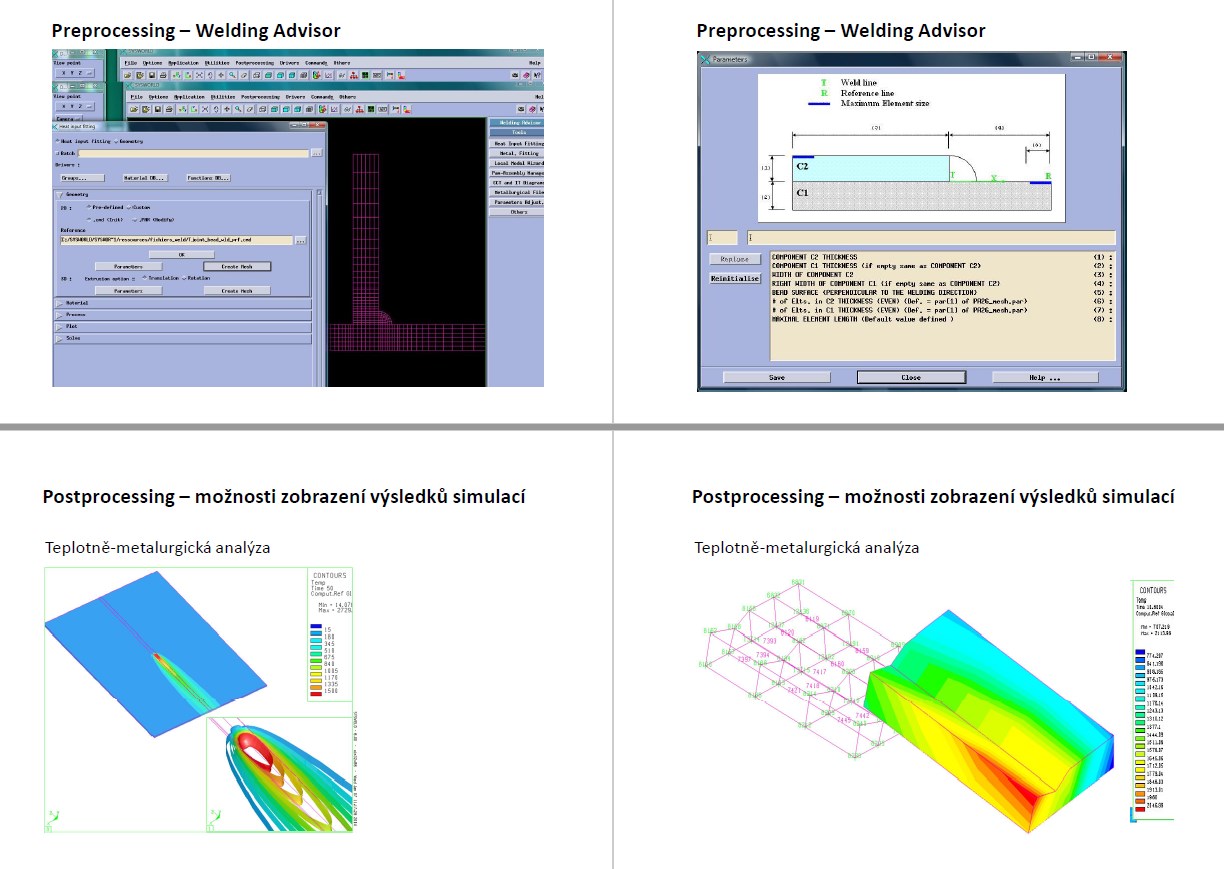Select the "MAXIMAL ELEMENT LENGTH" parameter row
The height and width of the screenshot is (869, 1224).
tap(942, 319)
